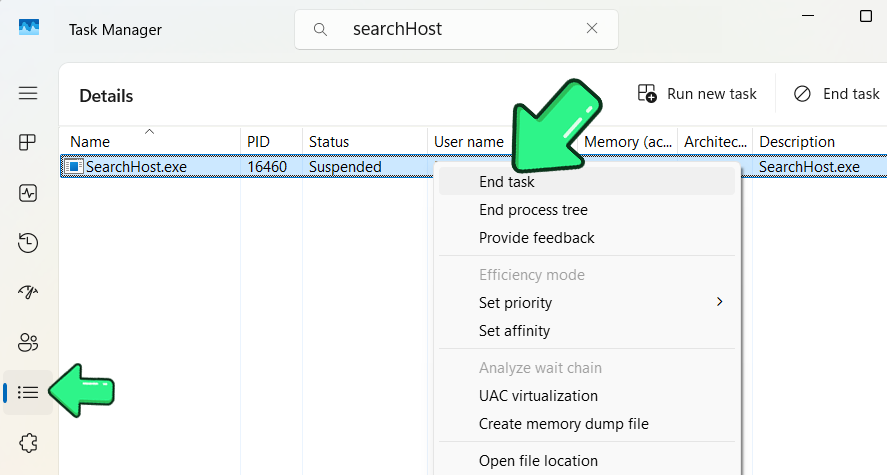The image size is (887, 475).
Task: Go to the Processes page icon
Action: (28, 142)
